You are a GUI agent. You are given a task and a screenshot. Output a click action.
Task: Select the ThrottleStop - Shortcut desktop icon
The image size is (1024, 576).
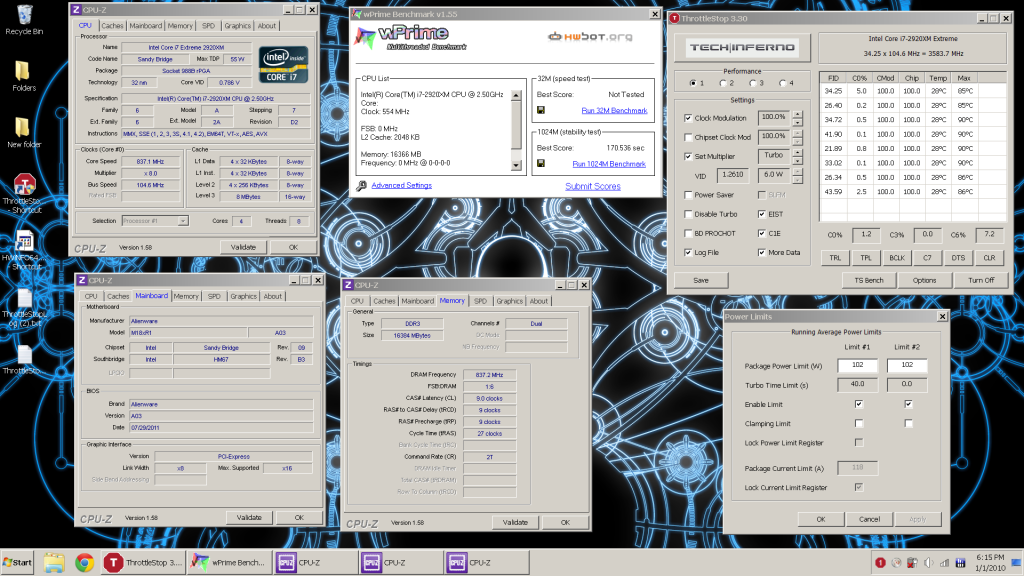coord(24,193)
